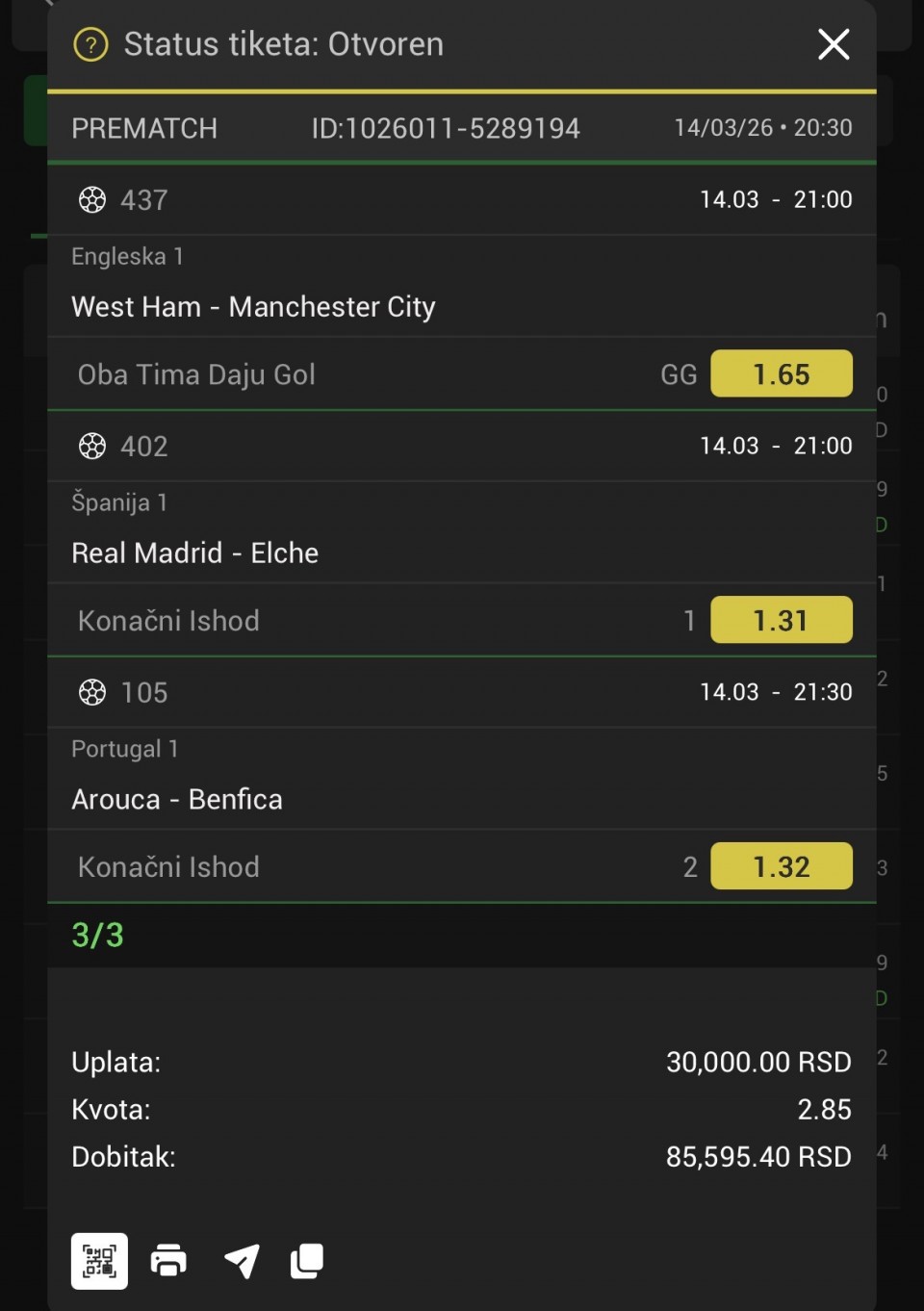This screenshot has width=924, height=1311.
Task: Open Real Madrid - Elche match
Action: (x=194, y=553)
